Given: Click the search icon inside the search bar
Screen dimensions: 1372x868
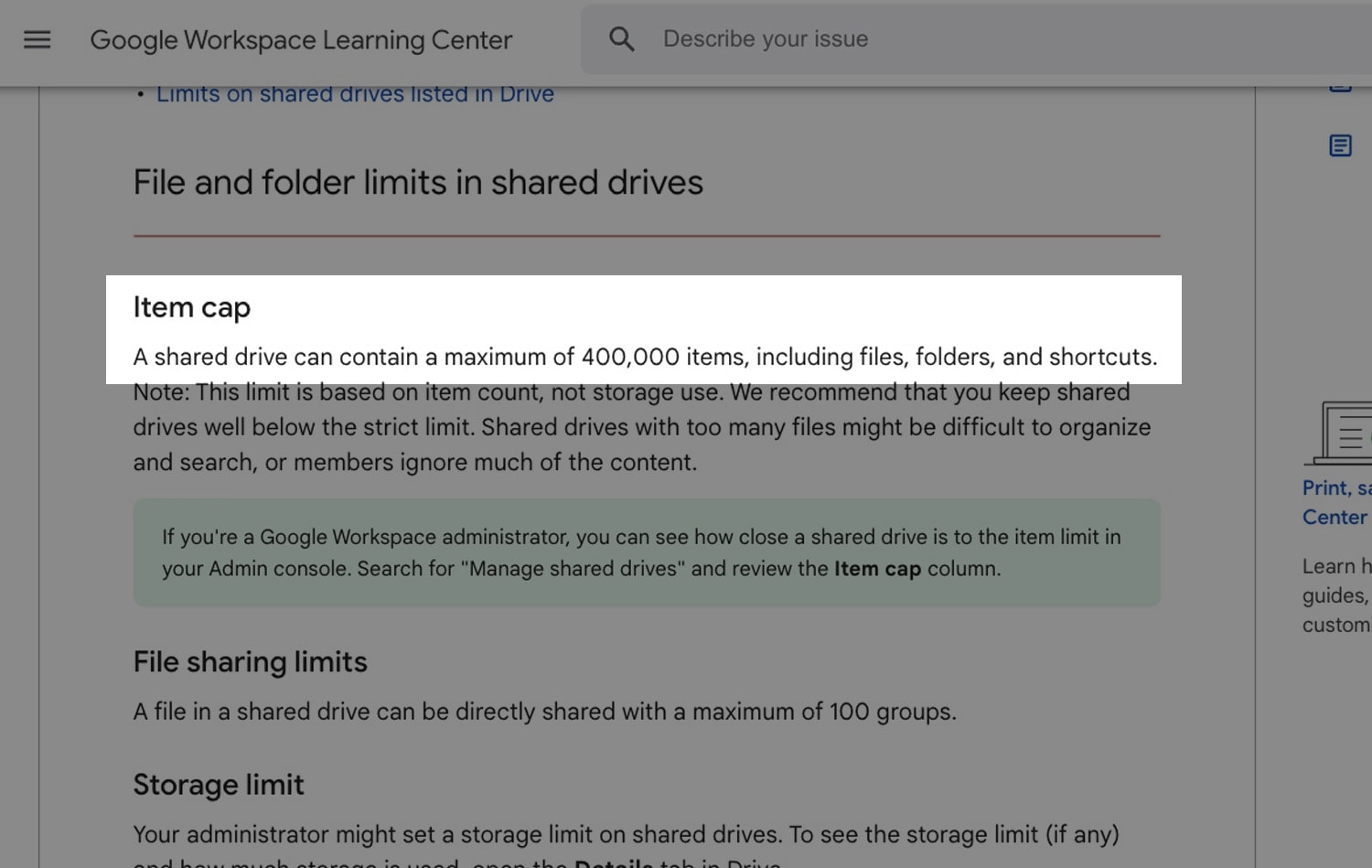Looking at the screenshot, I should tap(621, 38).
